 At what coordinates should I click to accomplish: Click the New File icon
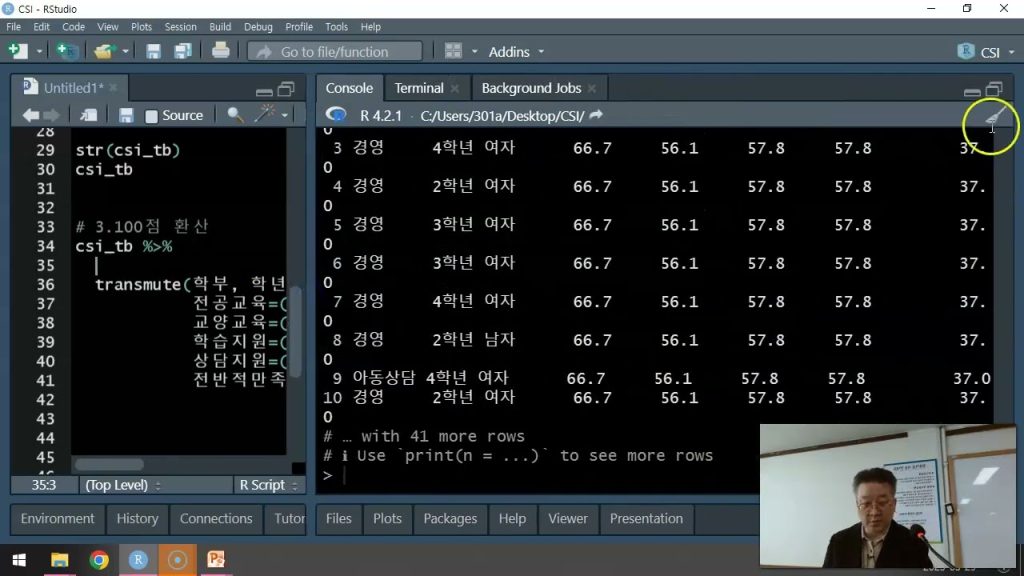pyautogui.click(x=17, y=51)
